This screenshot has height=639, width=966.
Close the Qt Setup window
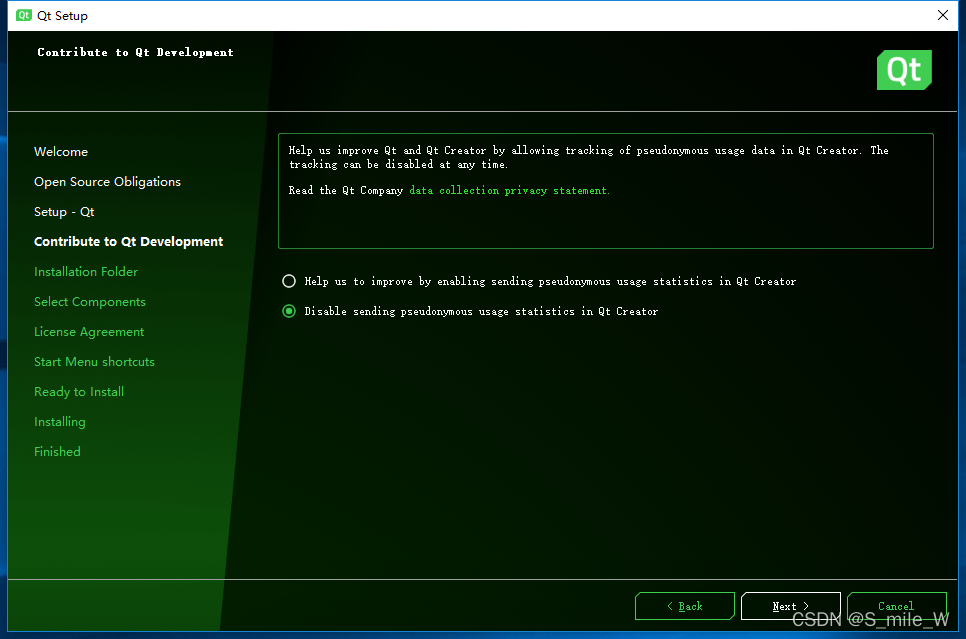[x=943, y=15]
